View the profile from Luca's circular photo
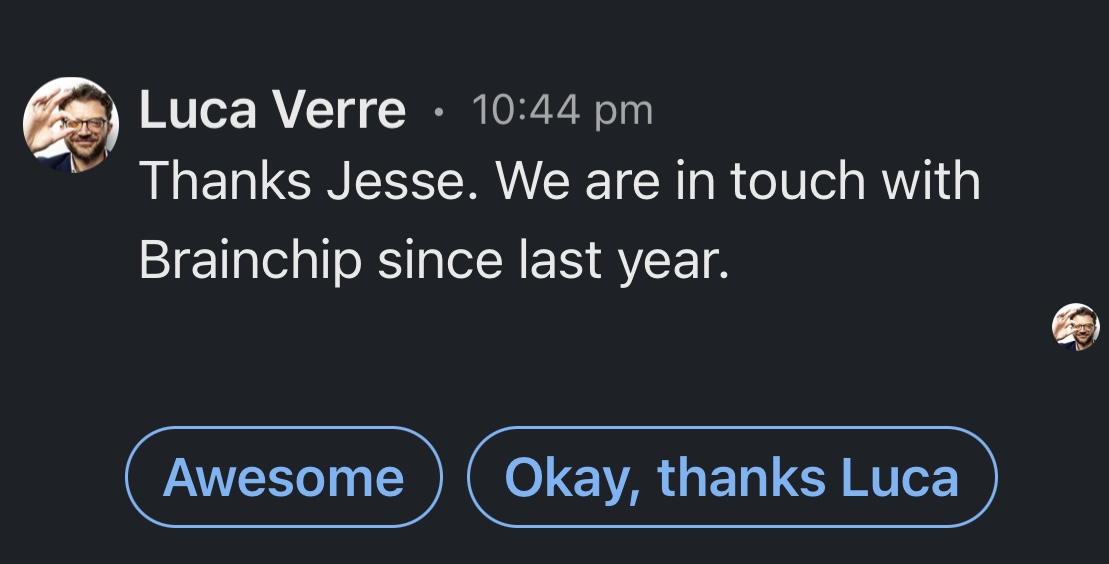Viewport: 1109px width, 564px height. (x=70, y=125)
